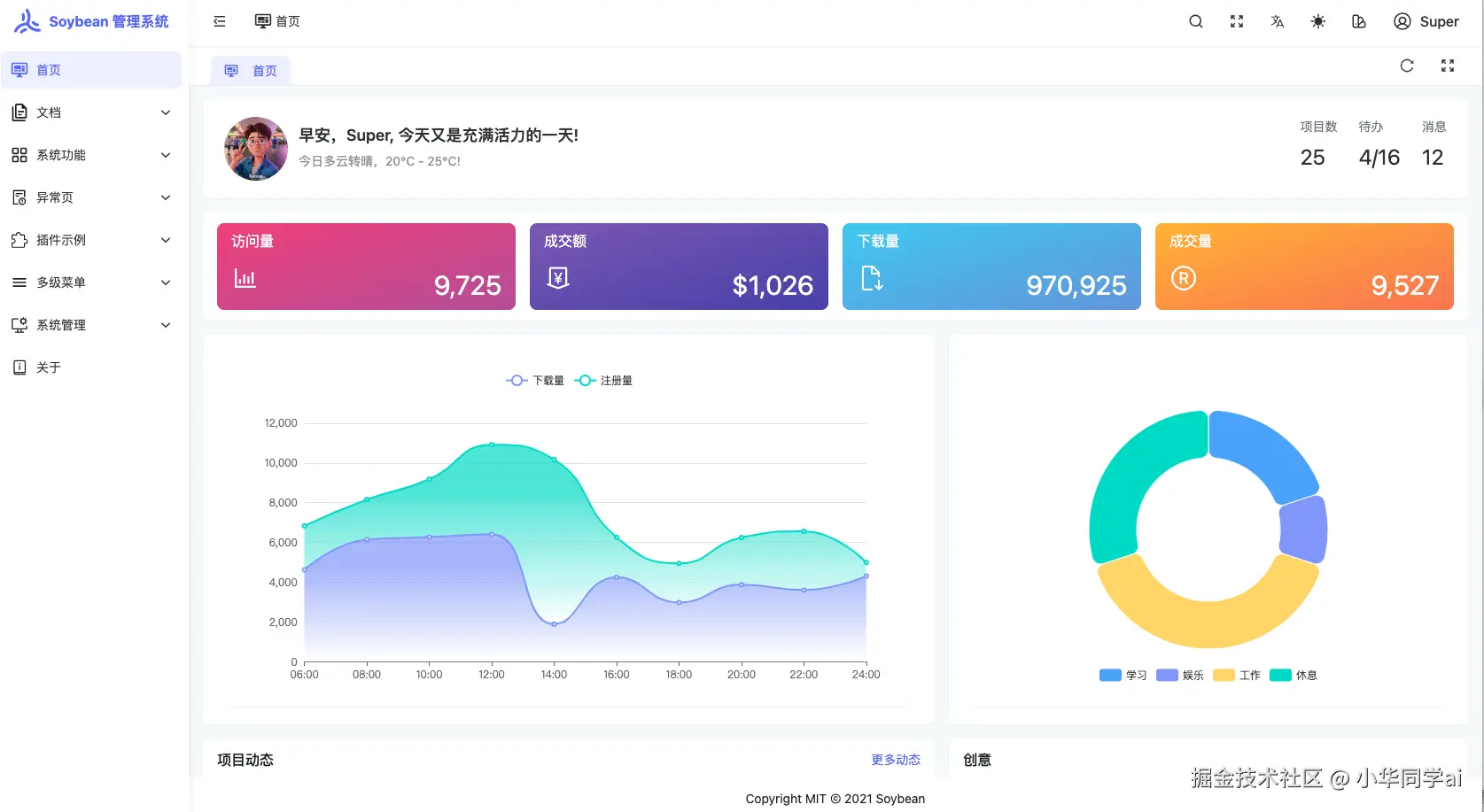Screen dimensions: 1484x812
Task: Toggle 下载量 series in chart legend
Action: point(535,381)
